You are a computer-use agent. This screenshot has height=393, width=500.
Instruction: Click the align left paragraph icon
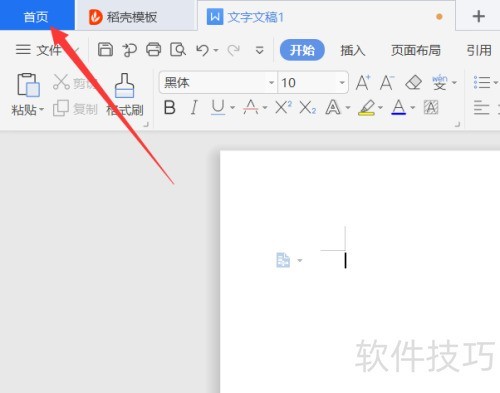pos(482,108)
